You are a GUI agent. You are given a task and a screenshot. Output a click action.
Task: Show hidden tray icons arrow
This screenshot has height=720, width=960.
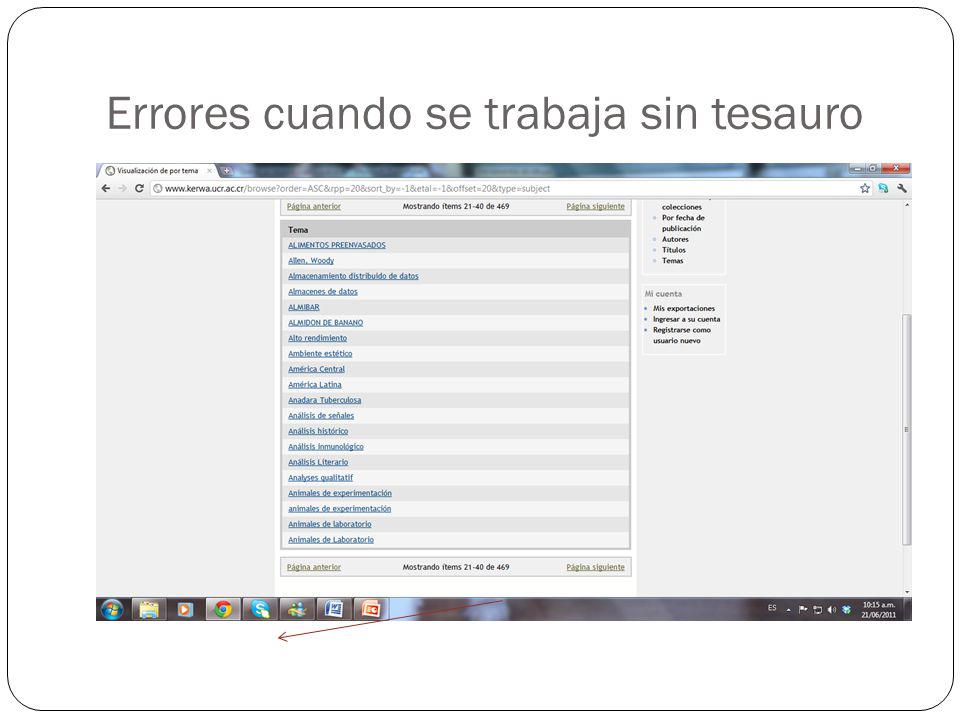pos(789,610)
